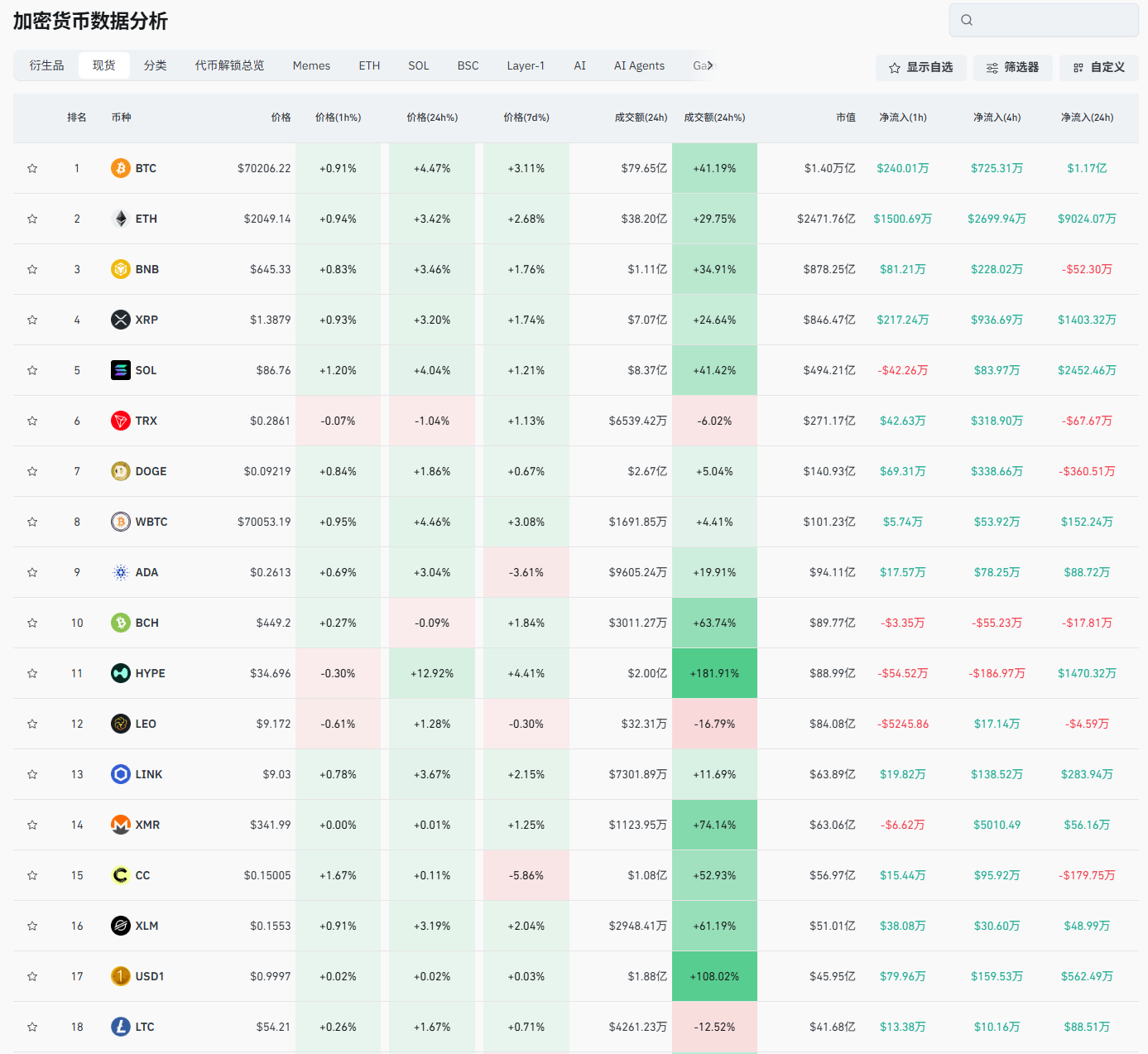Click the SOL coin logo
Image resolution: width=1148 pixels, height=1054 pixels.
[x=121, y=370]
